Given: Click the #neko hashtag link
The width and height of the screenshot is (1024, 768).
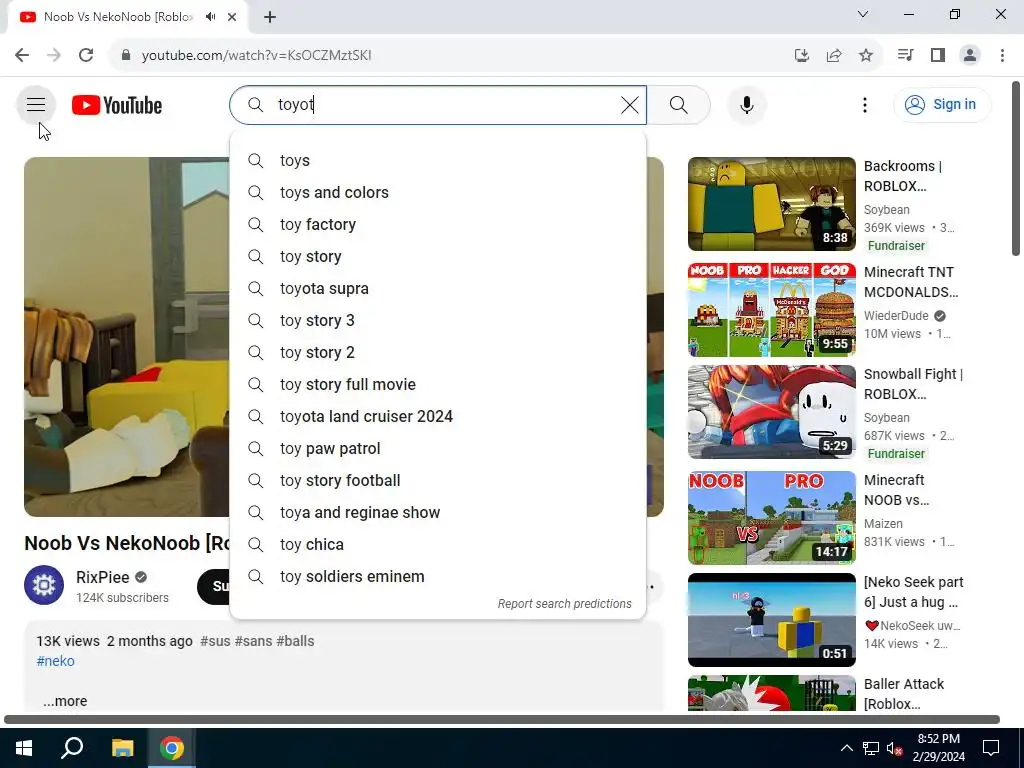Looking at the screenshot, I should point(56,661).
